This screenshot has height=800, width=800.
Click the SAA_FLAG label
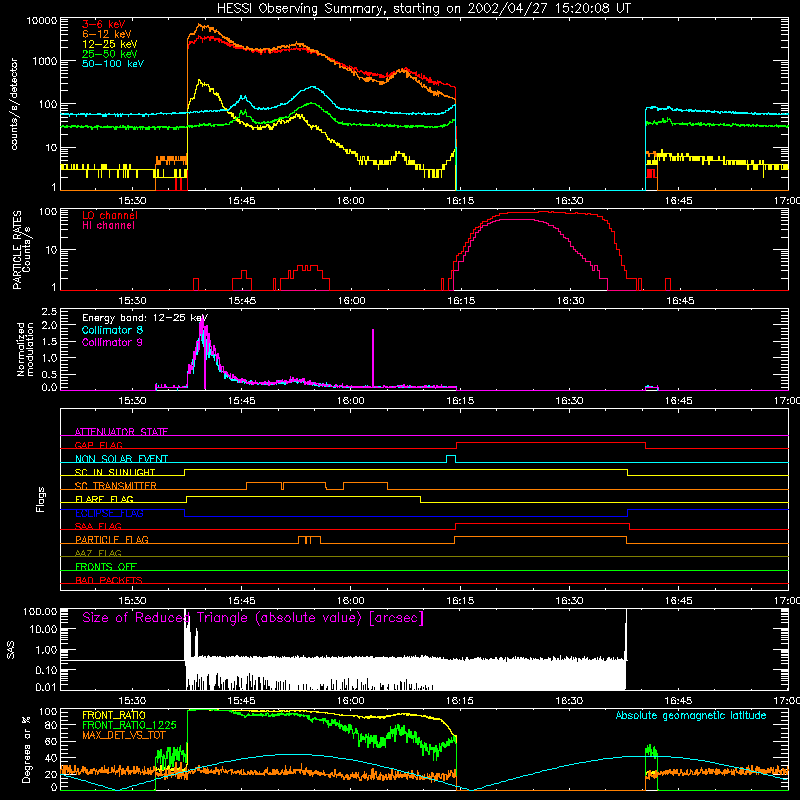point(98,526)
